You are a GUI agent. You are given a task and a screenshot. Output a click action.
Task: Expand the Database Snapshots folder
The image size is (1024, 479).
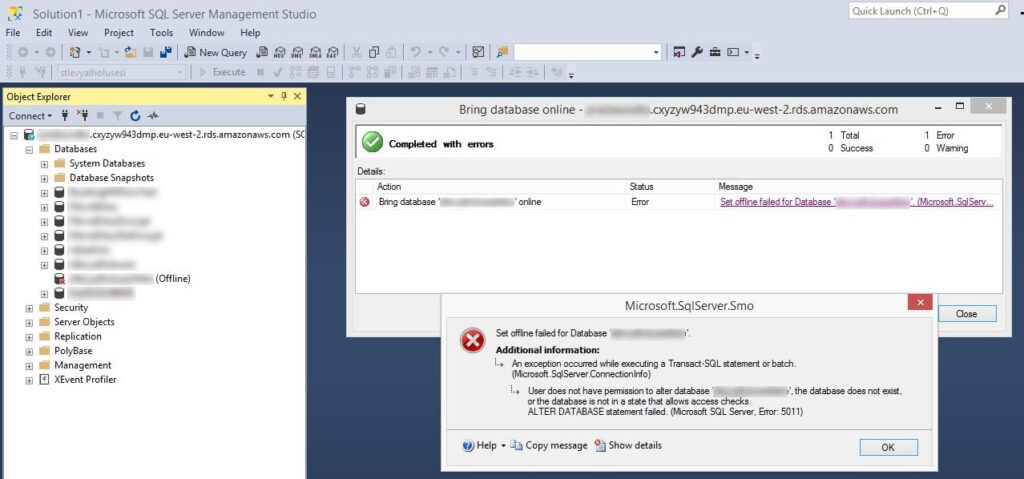click(x=44, y=178)
